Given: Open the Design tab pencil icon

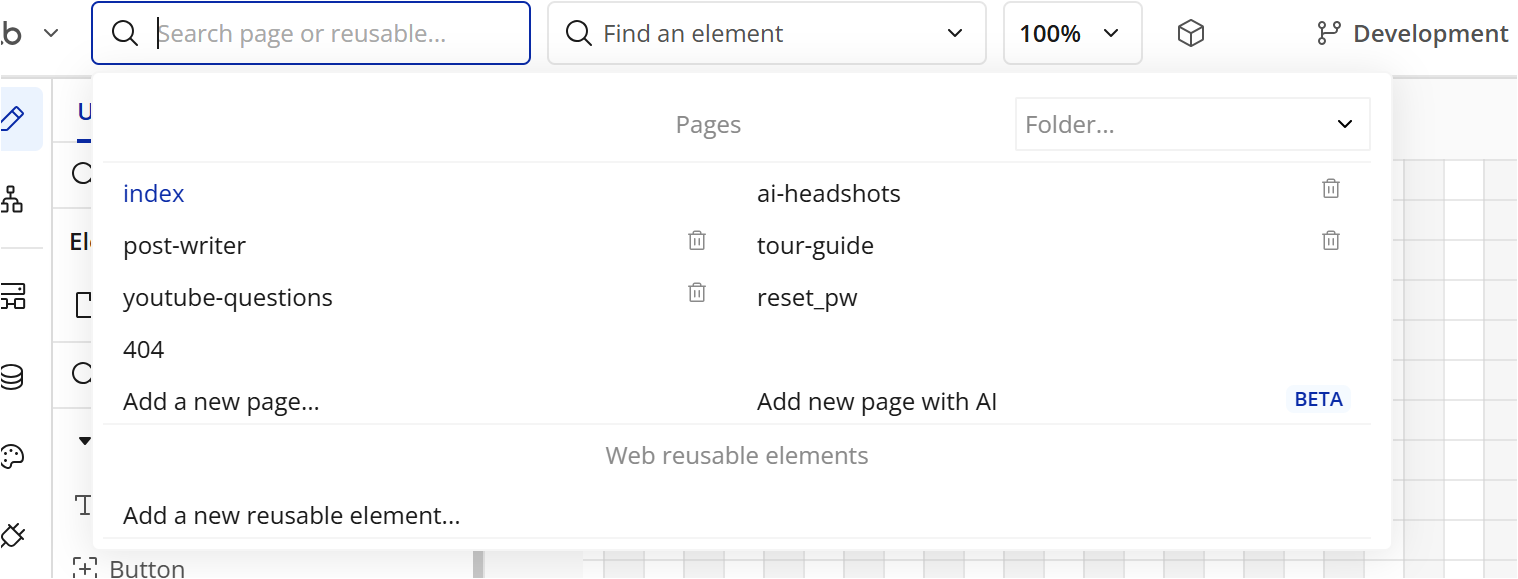Looking at the screenshot, I should pyautogui.click(x=12, y=119).
